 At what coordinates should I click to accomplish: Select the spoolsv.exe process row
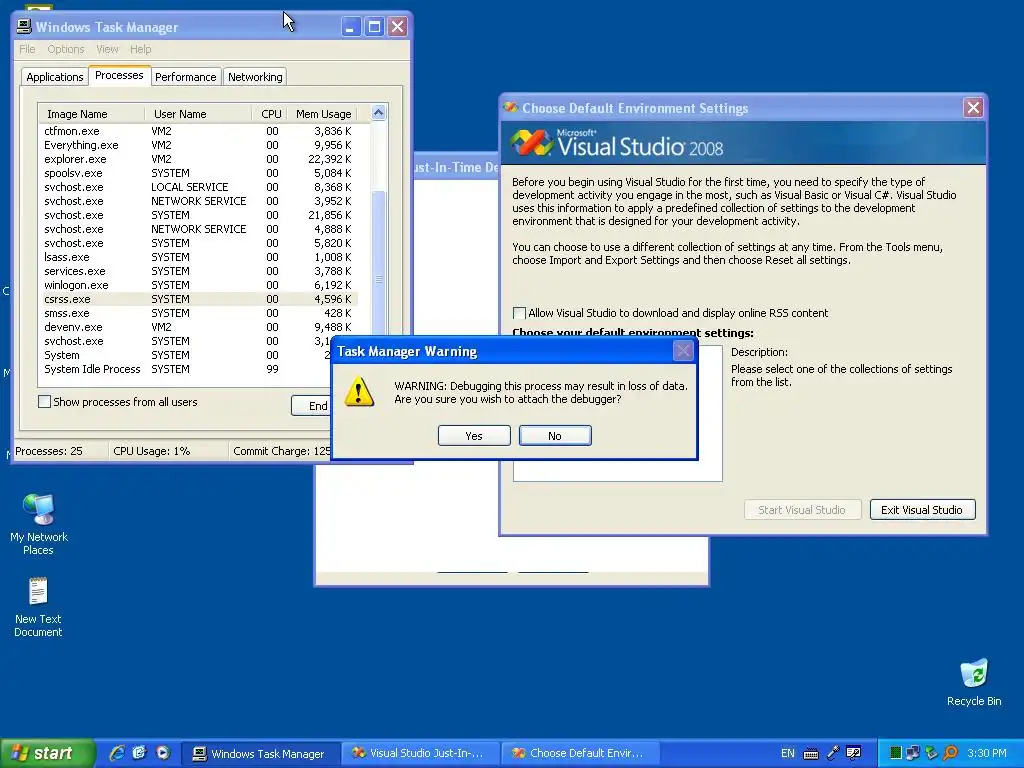click(198, 173)
